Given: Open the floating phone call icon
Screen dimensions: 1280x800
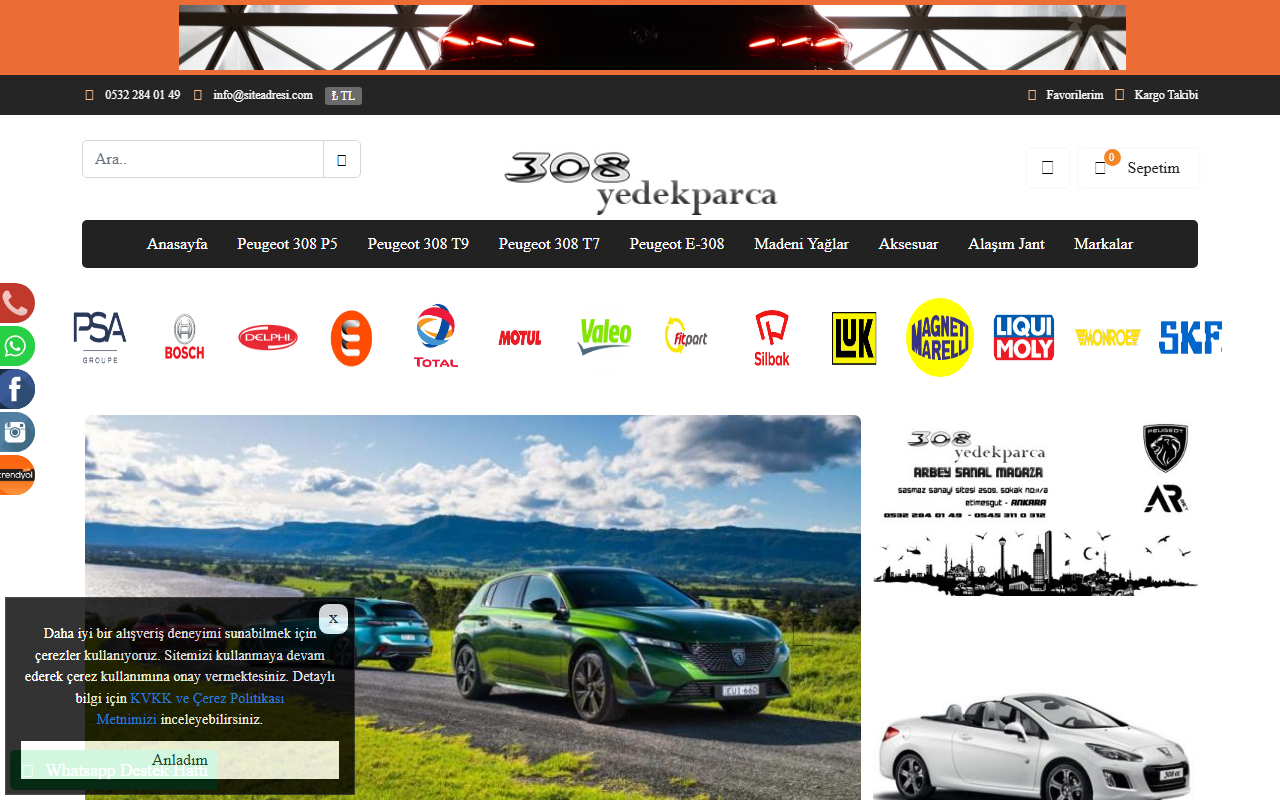Looking at the screenshot, I should coord(15,303).
